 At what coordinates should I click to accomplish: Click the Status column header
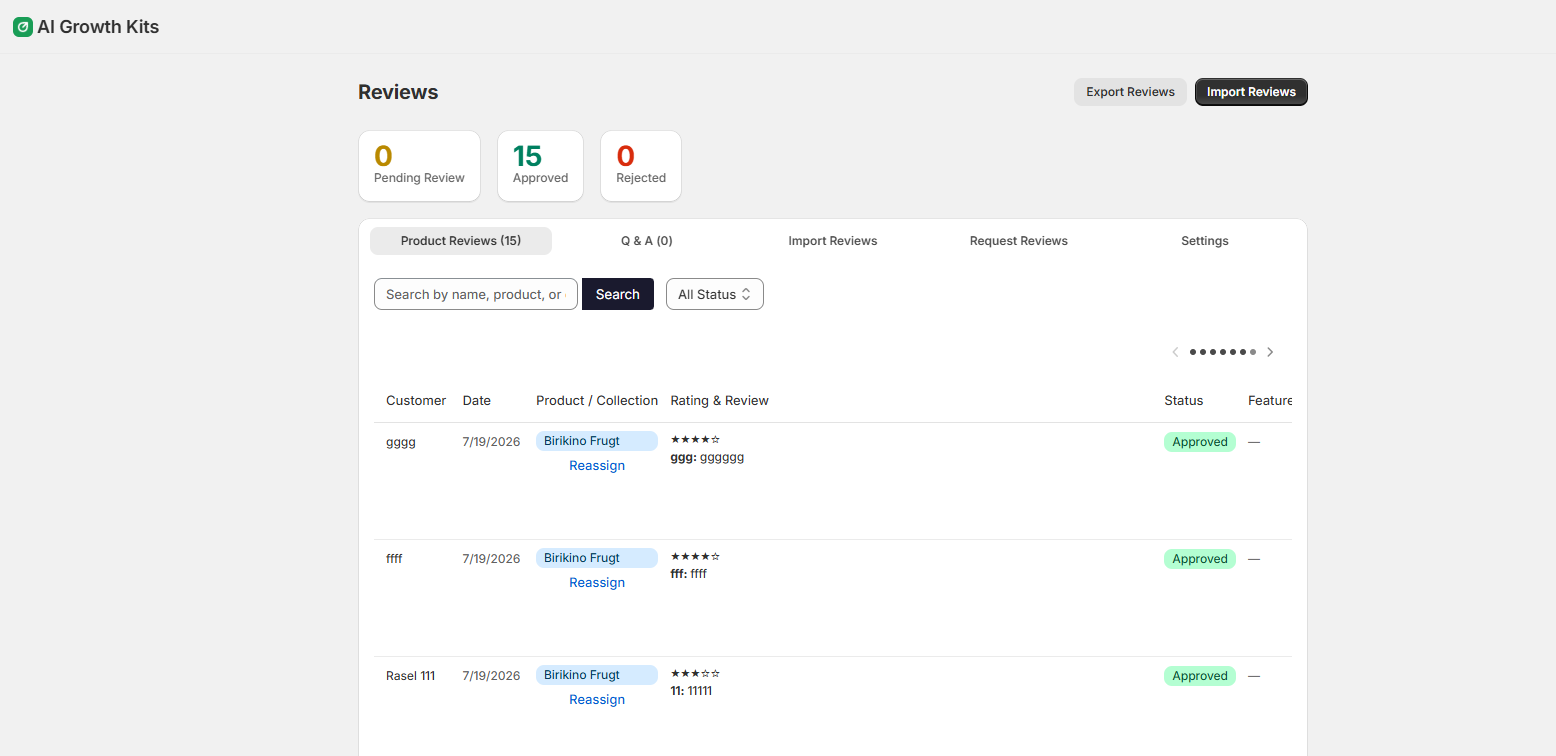coord(1184,401)
